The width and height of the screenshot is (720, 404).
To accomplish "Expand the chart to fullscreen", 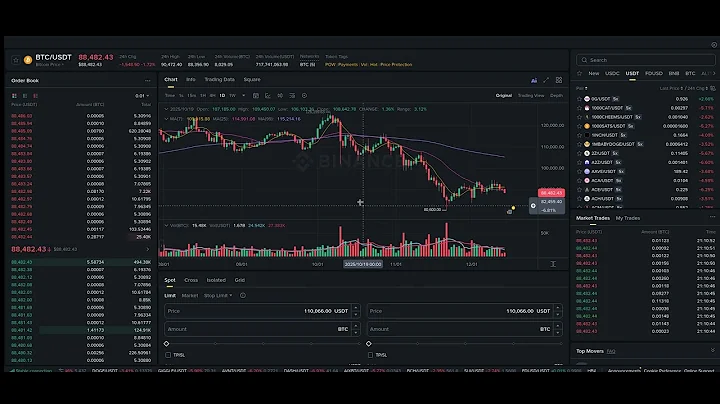I will [x=546, y=80].
